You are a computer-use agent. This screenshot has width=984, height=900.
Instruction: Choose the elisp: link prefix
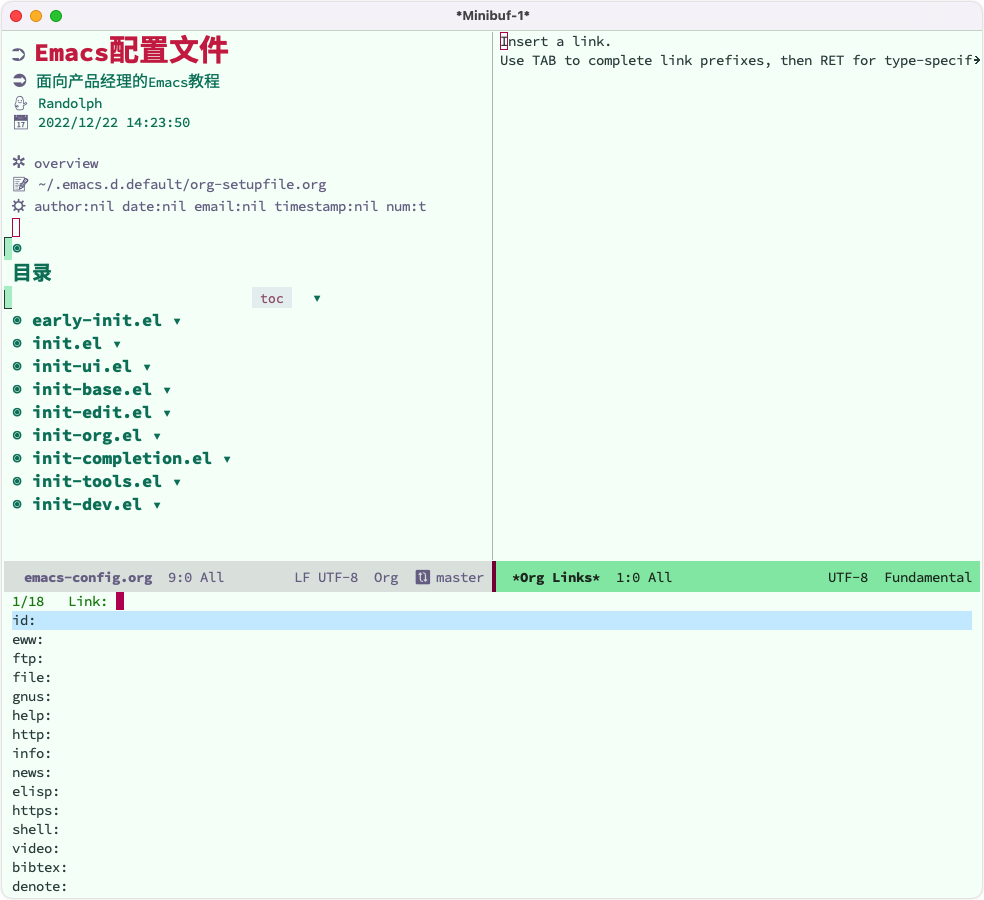click(x=492, y=791)
